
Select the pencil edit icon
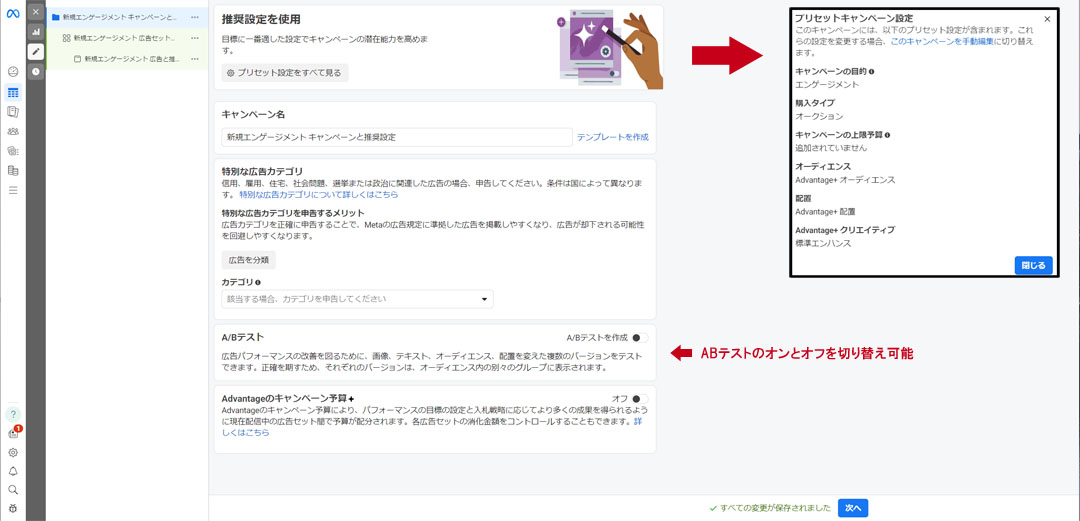point(36,52)
